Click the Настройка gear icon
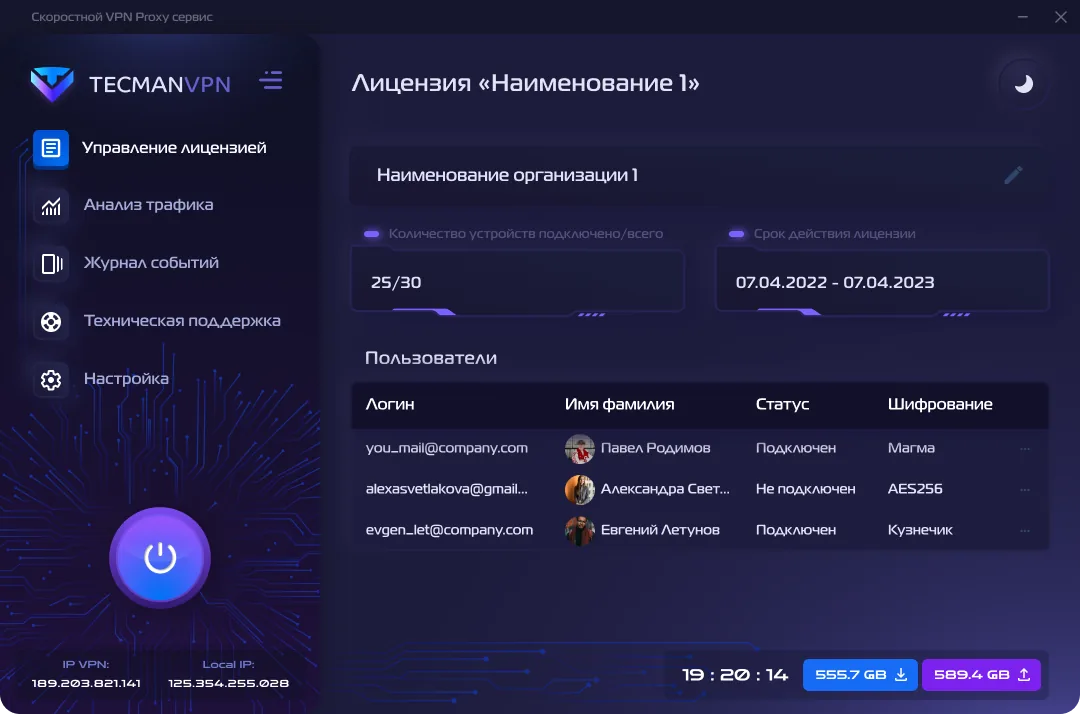 [51, 379]
